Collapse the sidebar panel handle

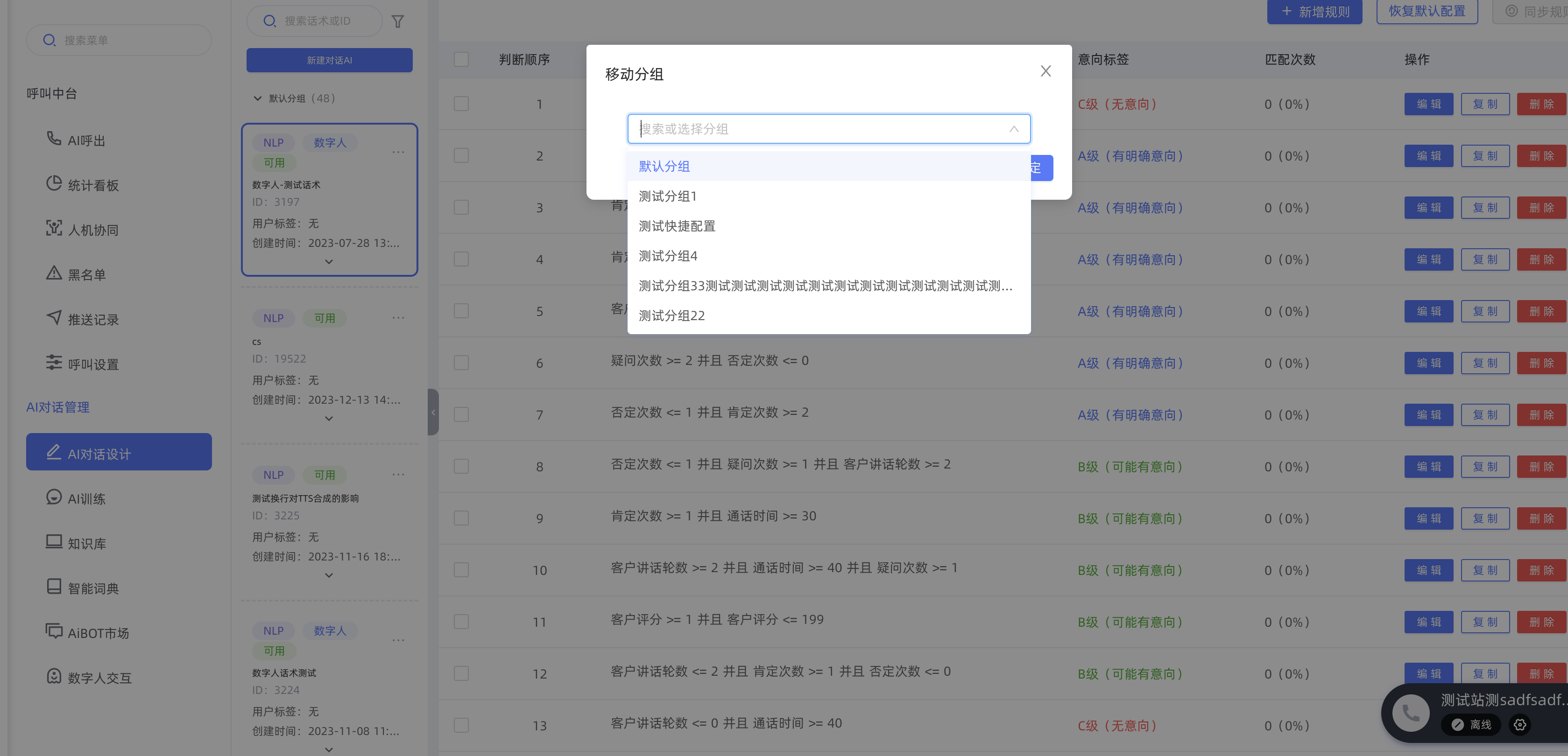[x=433, y=412]
